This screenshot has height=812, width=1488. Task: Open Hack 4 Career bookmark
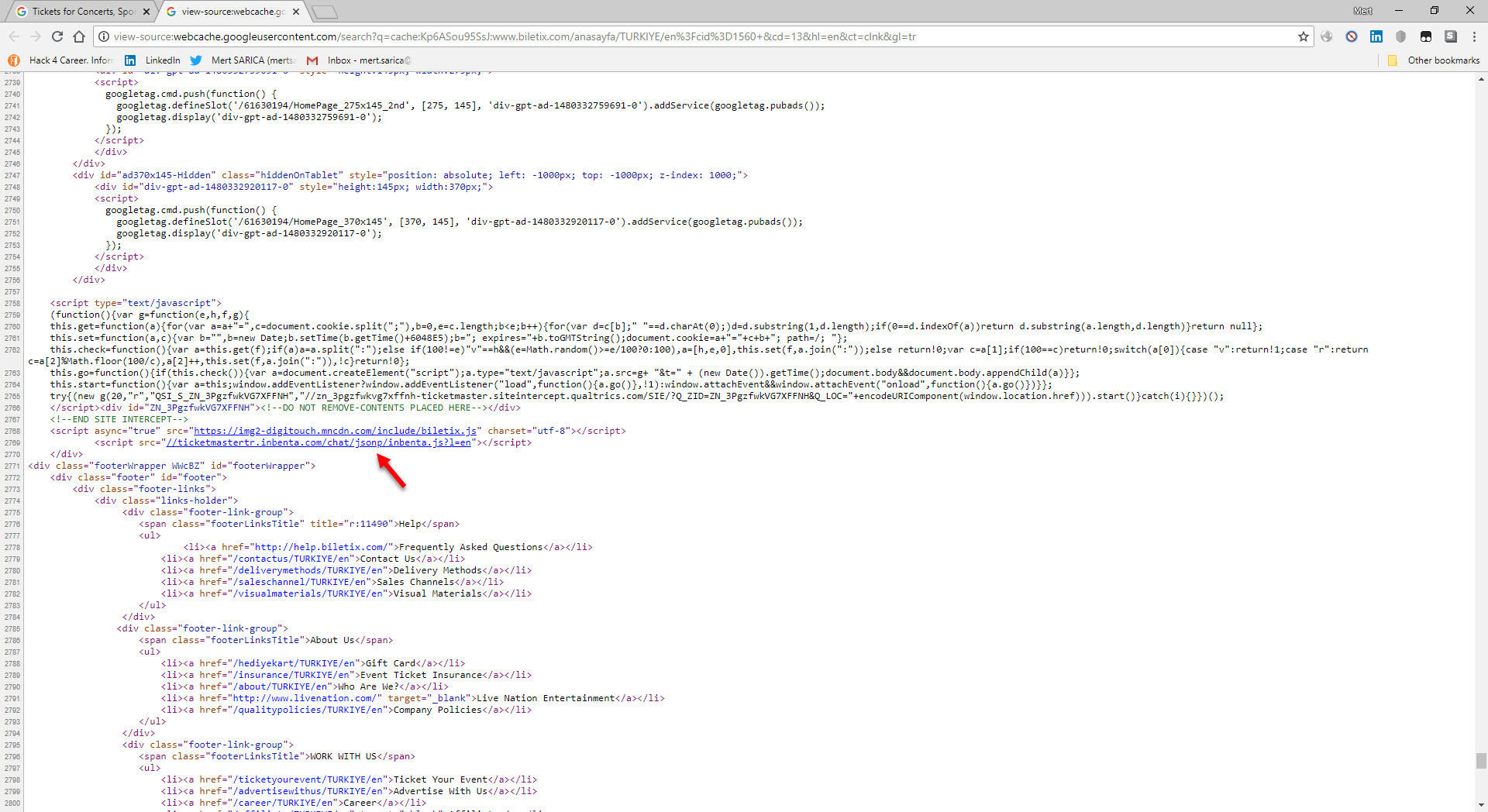pyautogui.click(x=60, y=60)
